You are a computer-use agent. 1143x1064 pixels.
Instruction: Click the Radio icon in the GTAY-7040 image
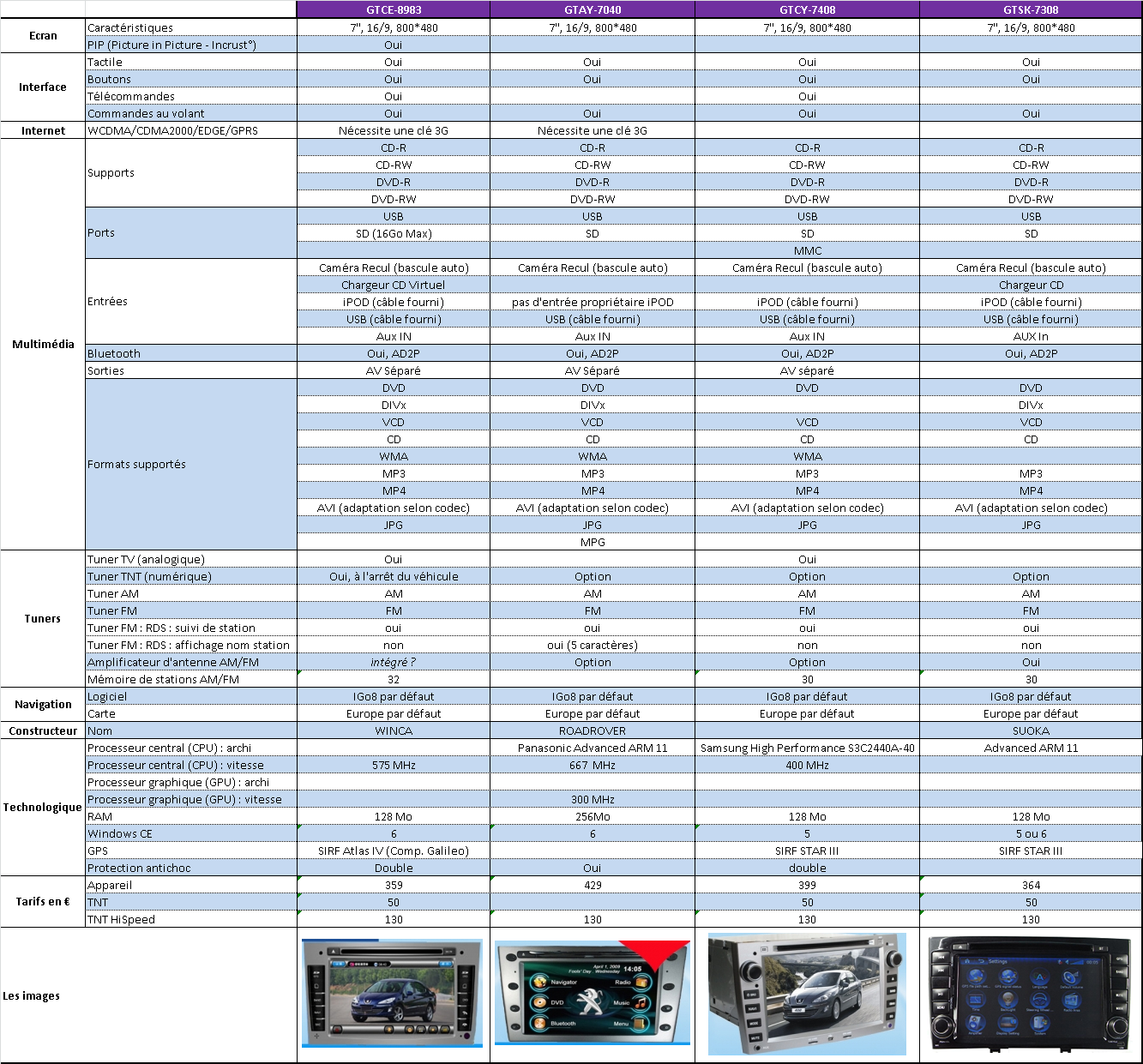click(641, 982)
